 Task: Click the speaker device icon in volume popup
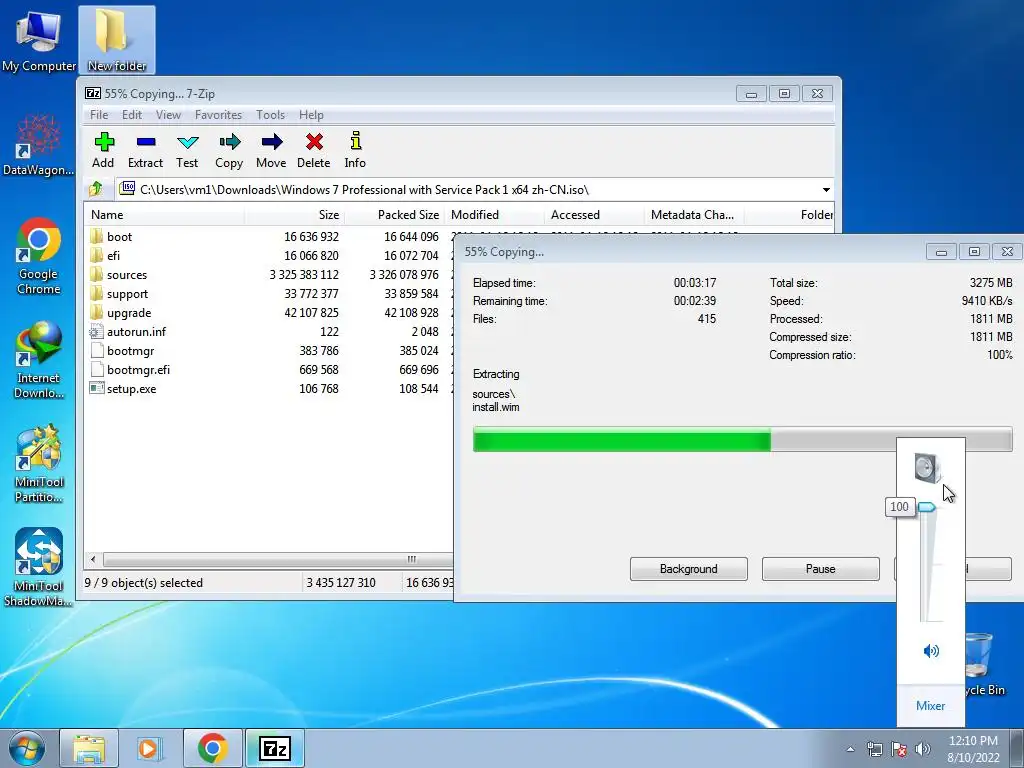pos(927,468)
